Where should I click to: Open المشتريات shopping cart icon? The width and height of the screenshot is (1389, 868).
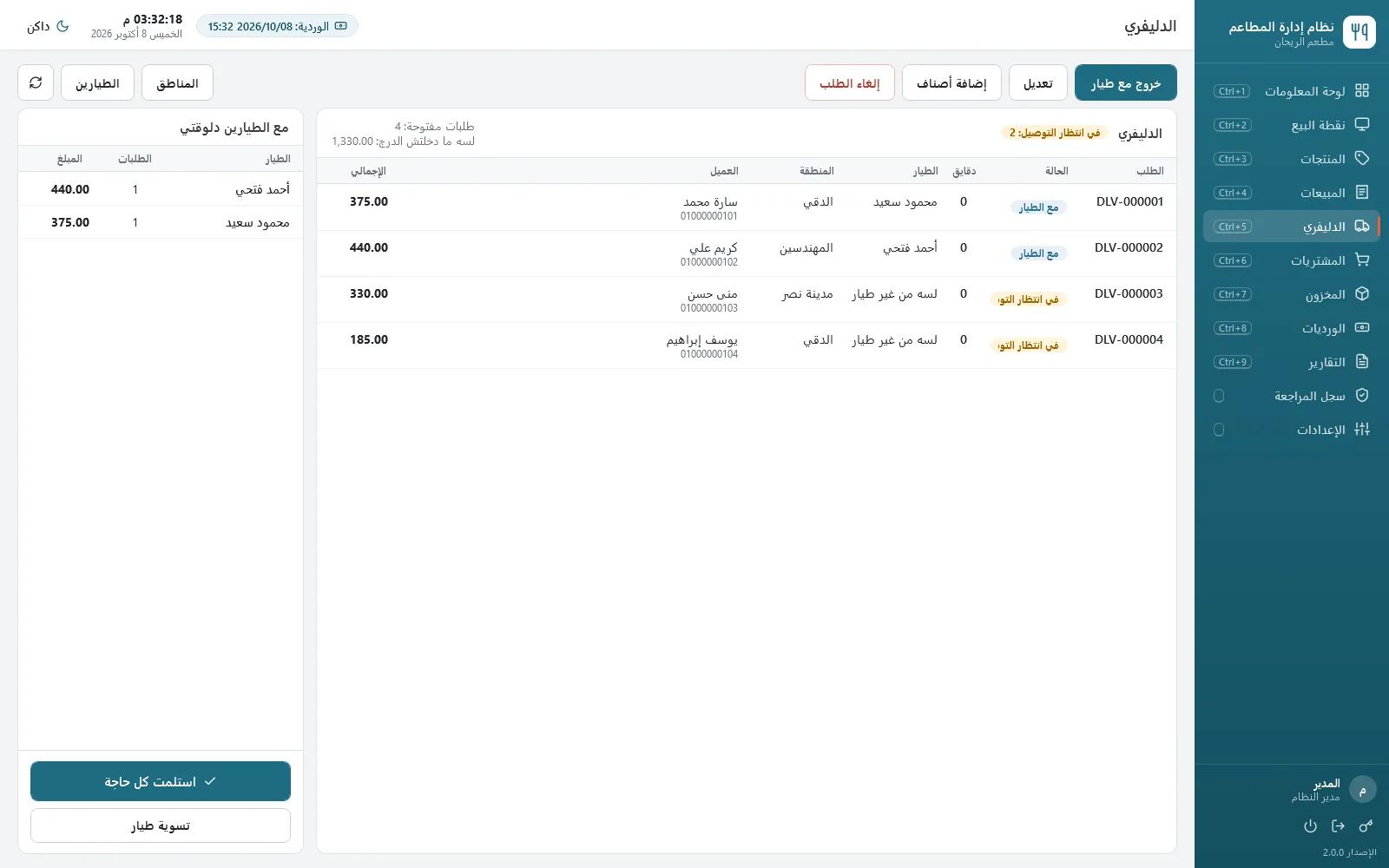(x=1362, y=260)
